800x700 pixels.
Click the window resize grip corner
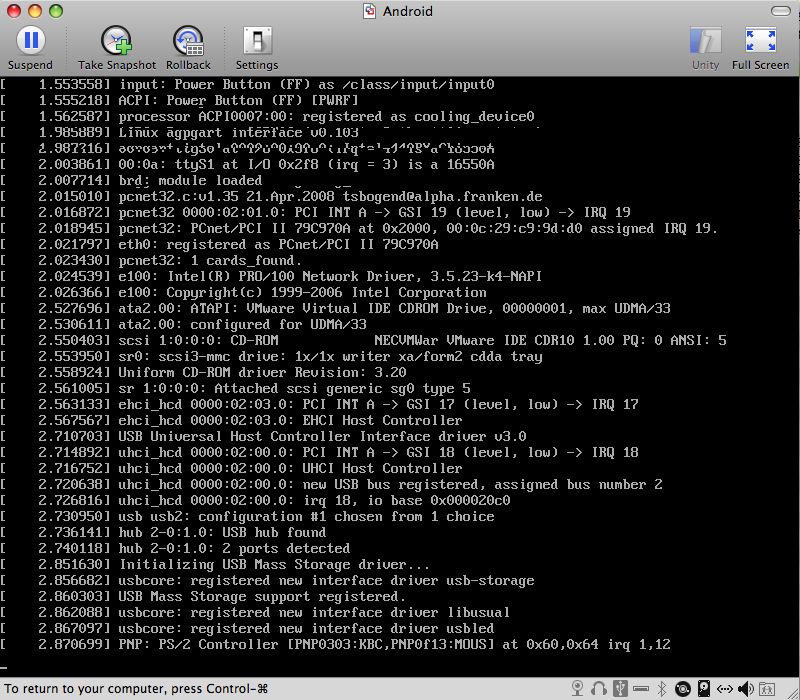point(792,692)
